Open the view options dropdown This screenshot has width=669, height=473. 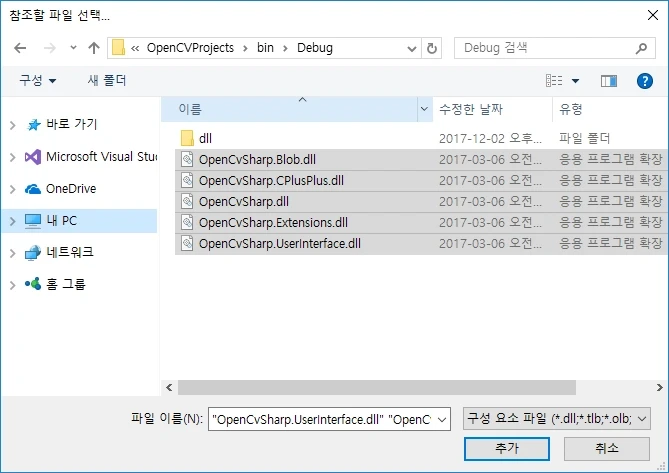(576, 80)
